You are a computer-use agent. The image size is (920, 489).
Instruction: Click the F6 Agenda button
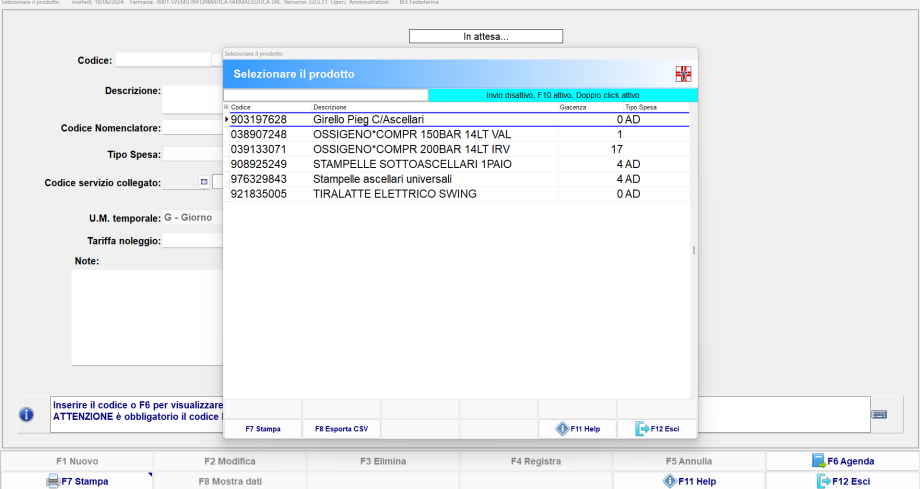(x=842, y=461)
